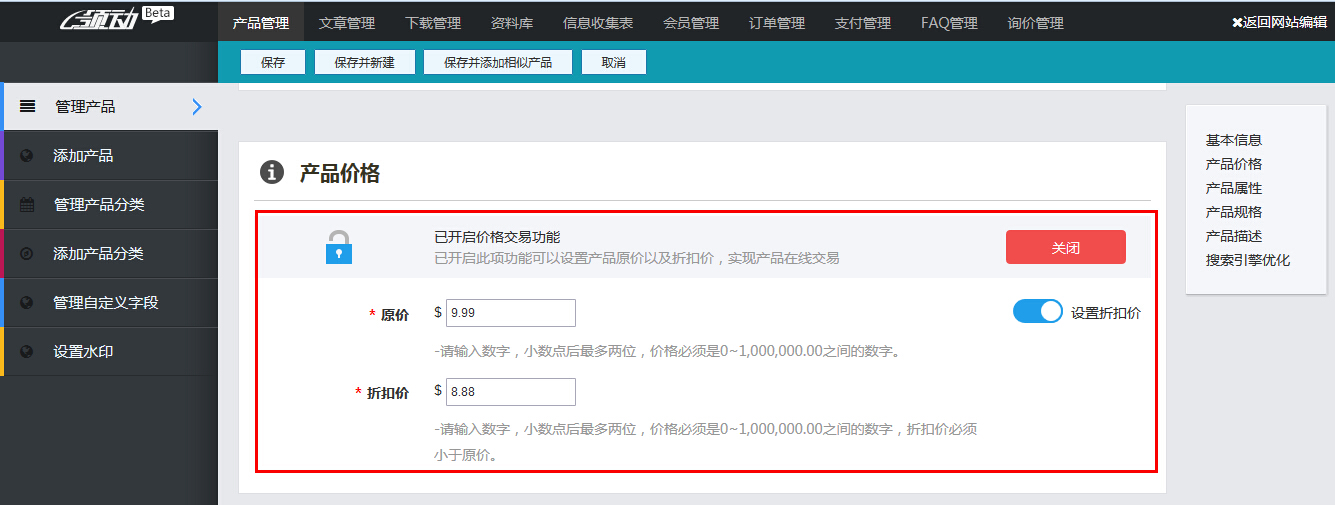Viewport: 1335px width, 505px height.
Task: Click the info icon next to 产品价格
Action: point(272,173)
